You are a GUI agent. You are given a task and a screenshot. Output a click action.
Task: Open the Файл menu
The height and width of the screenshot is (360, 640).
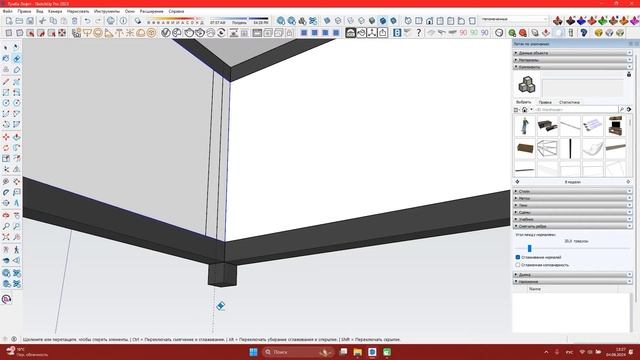click(7, 11)
